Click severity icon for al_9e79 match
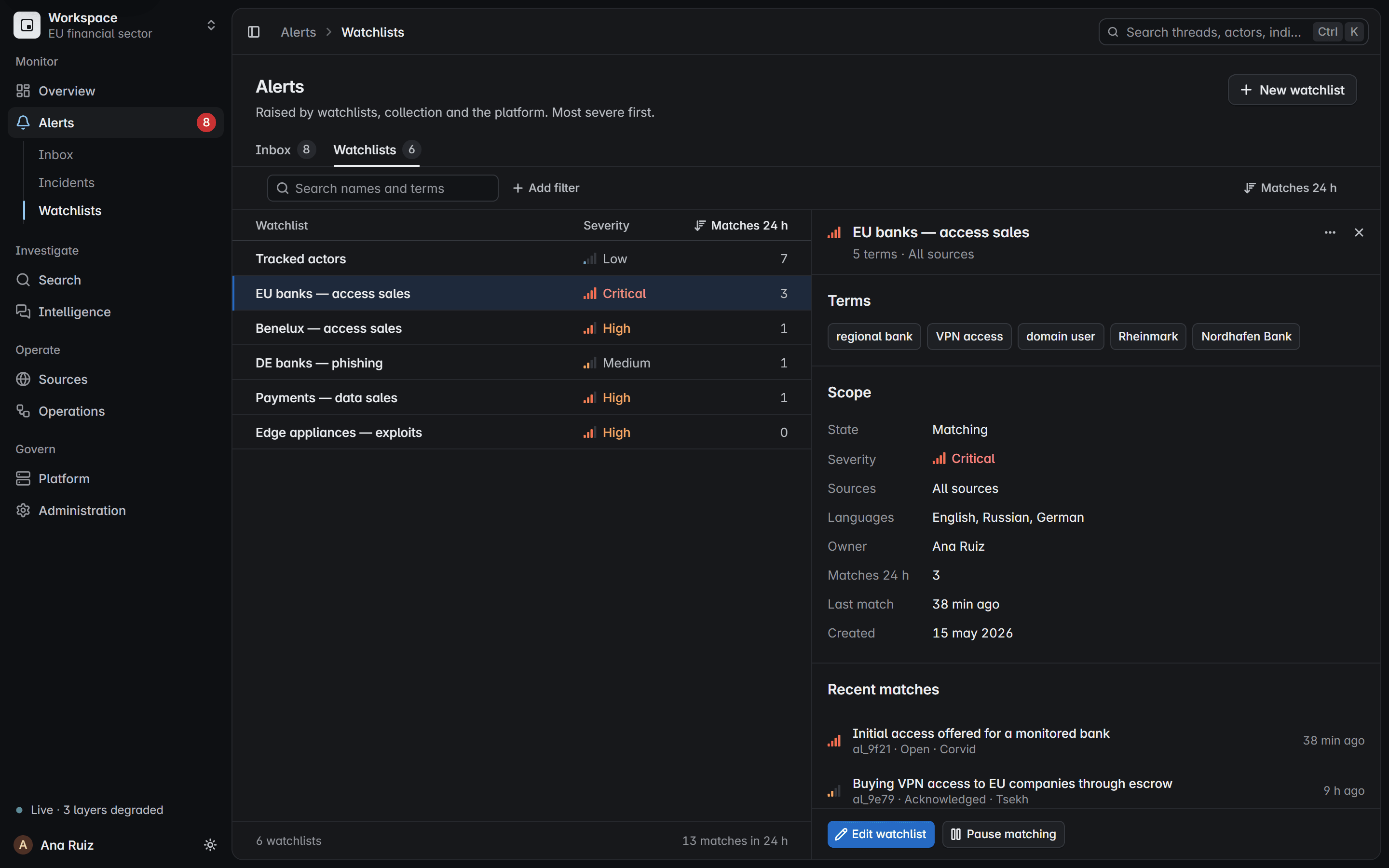This screenshot has height=868, width=1389. [x=834, y=791]
